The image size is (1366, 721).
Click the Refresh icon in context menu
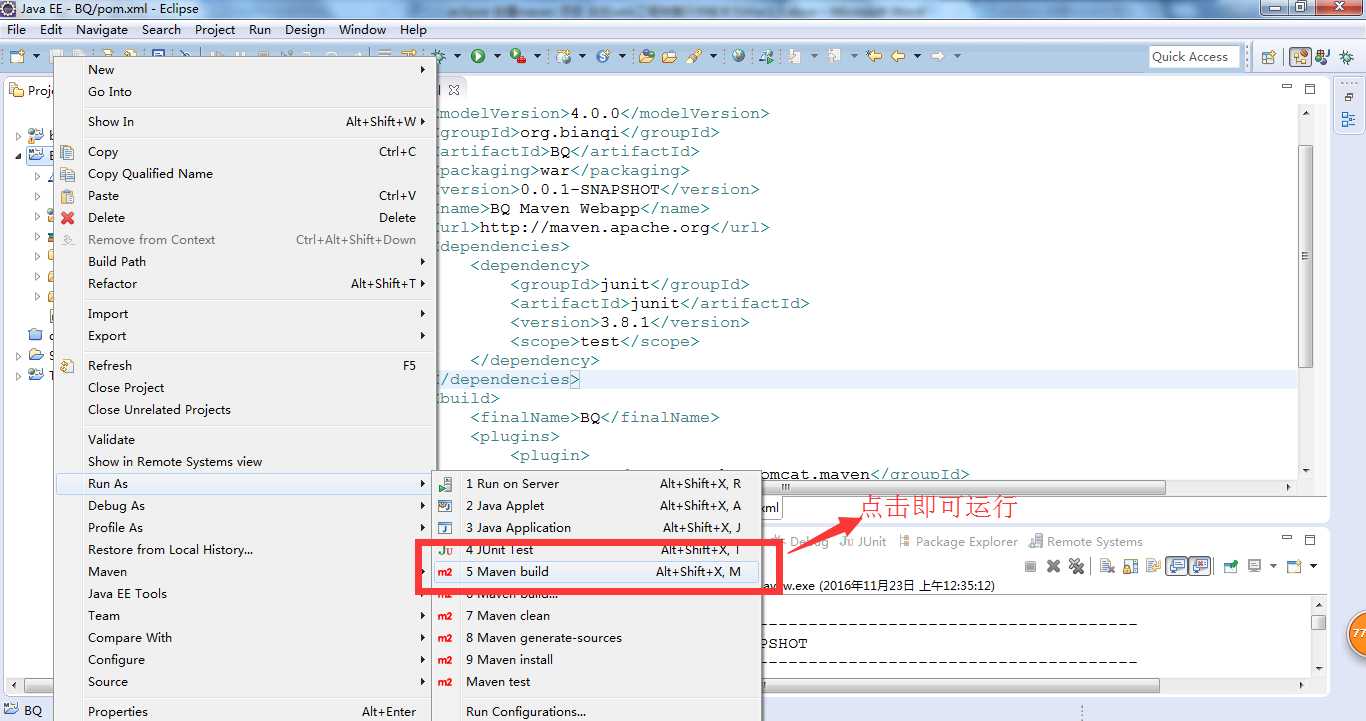(68, 366)
